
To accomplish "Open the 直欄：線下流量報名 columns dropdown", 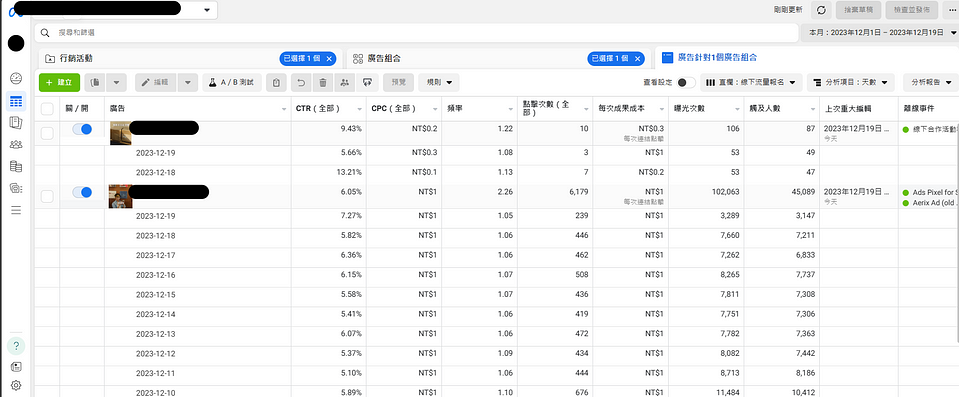I will tap(750, 82).
